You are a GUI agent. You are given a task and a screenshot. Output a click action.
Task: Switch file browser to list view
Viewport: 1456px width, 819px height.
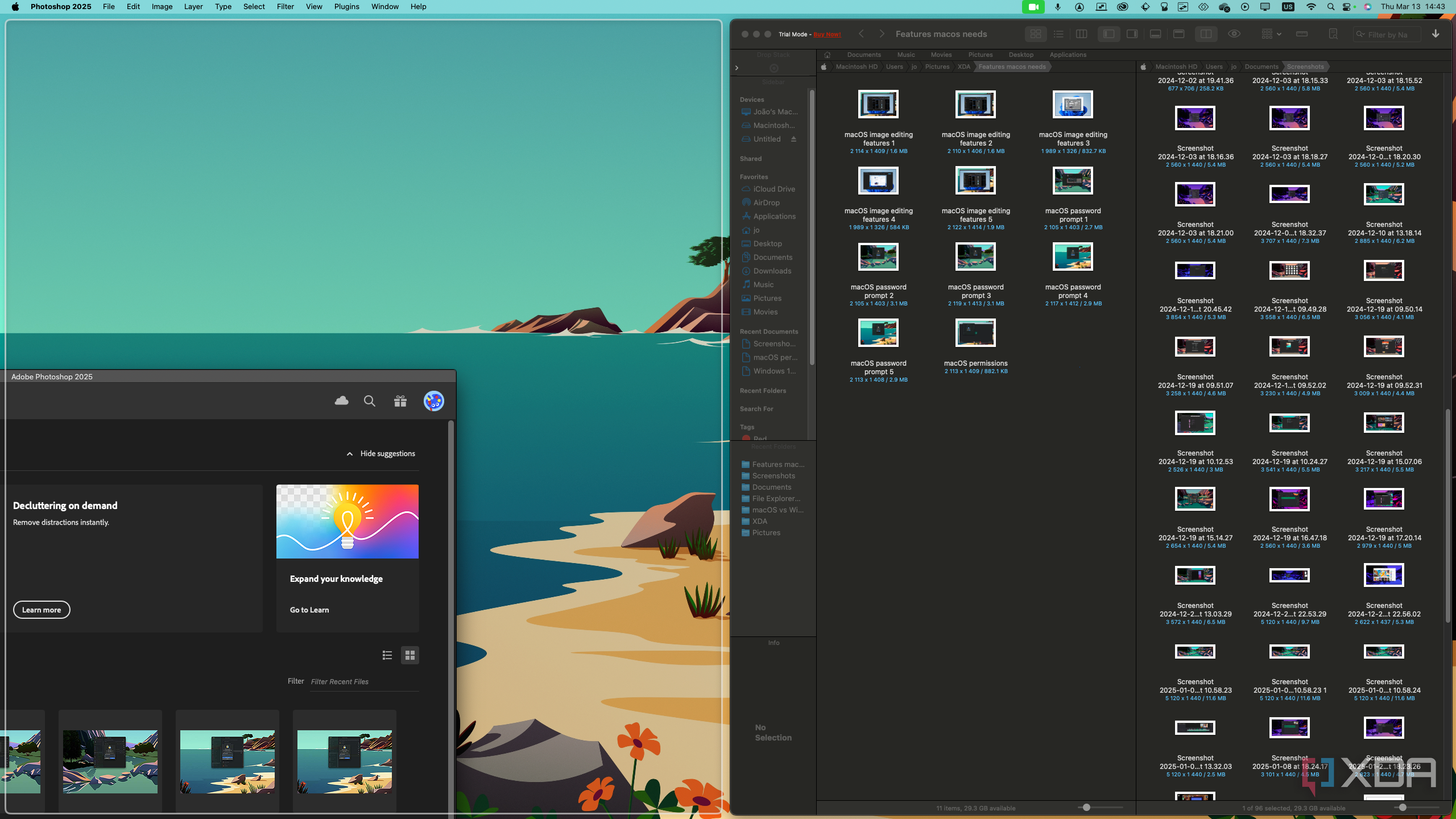[x=1058, y=34]
